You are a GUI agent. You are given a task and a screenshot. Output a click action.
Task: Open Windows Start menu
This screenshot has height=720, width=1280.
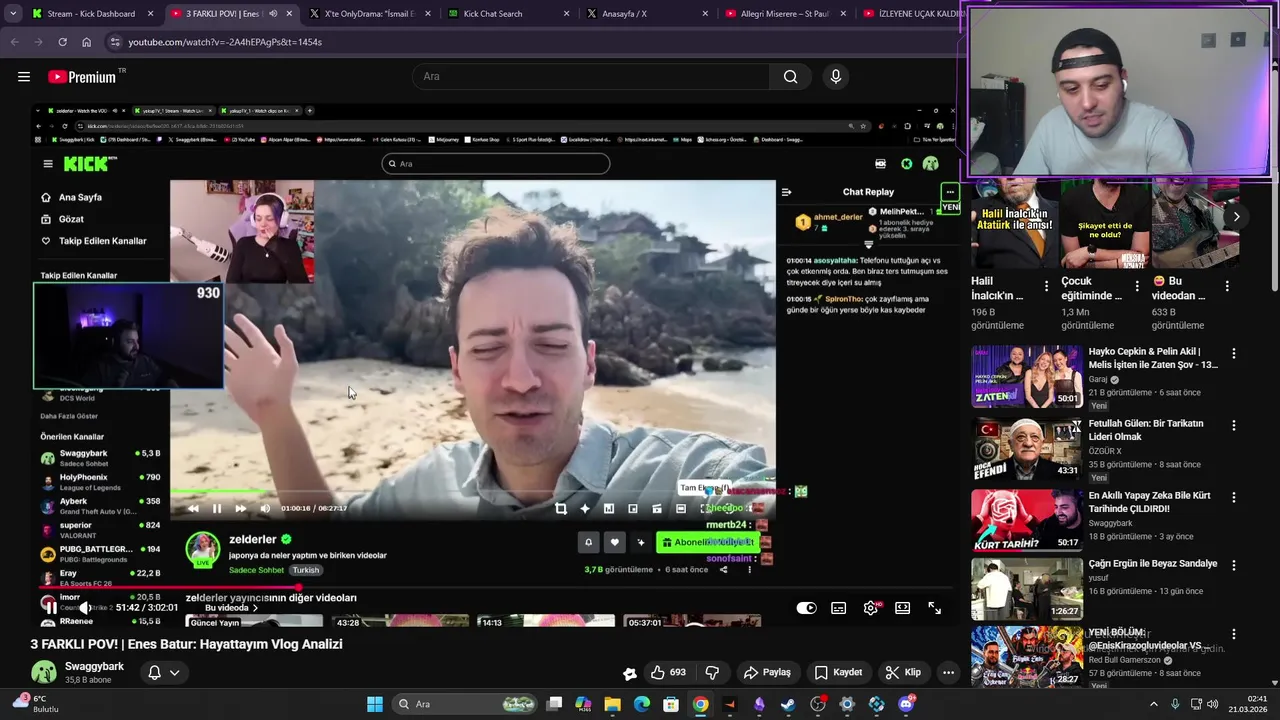pyautogui.click(x=375, y=704)
